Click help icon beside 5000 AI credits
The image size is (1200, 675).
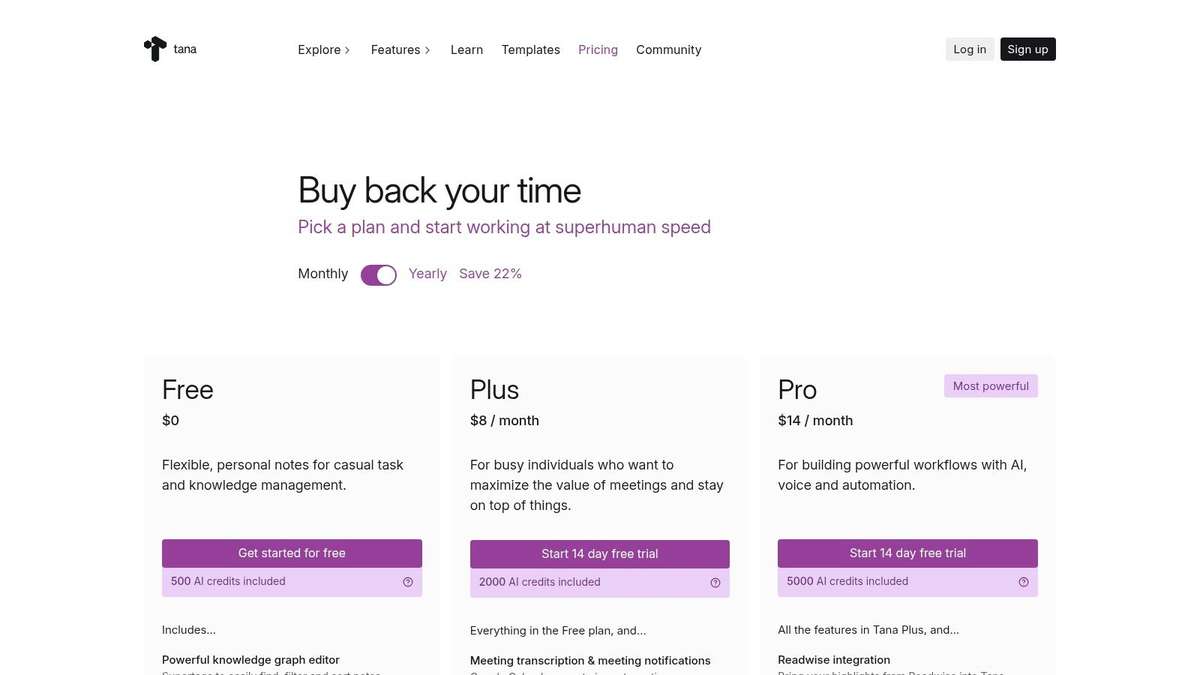[x=1023, y=582]
